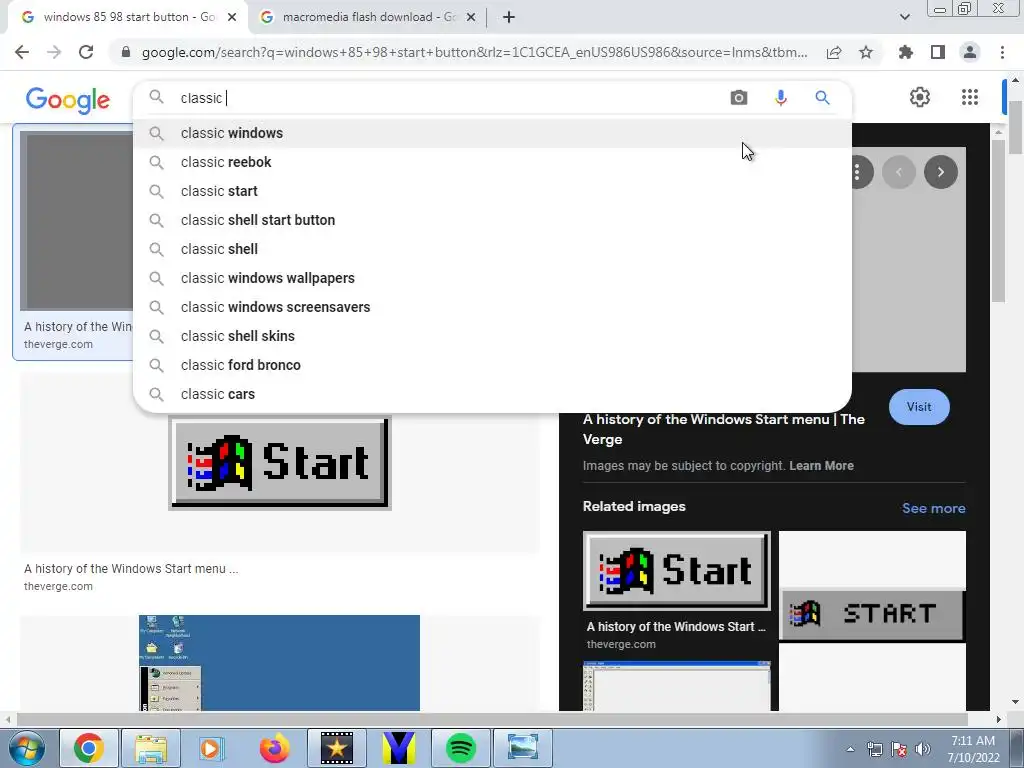
Task: Select suggestion classic start
Action: pyautogui.click(x=492, y=191)
